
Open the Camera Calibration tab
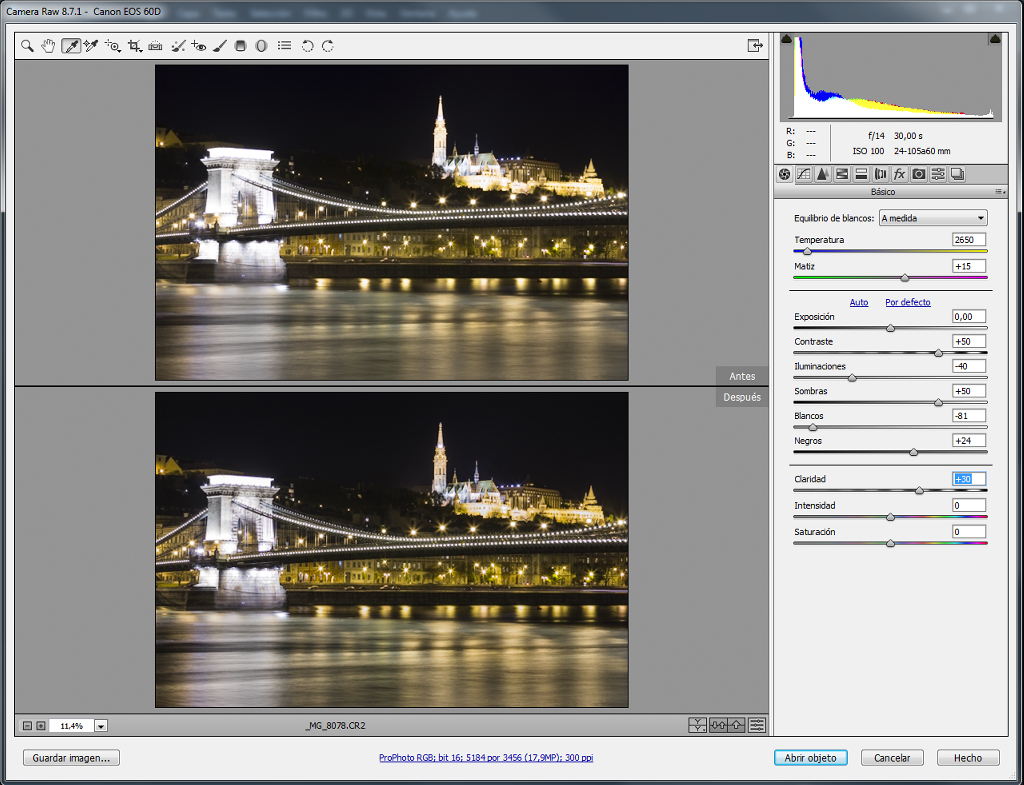919,174
